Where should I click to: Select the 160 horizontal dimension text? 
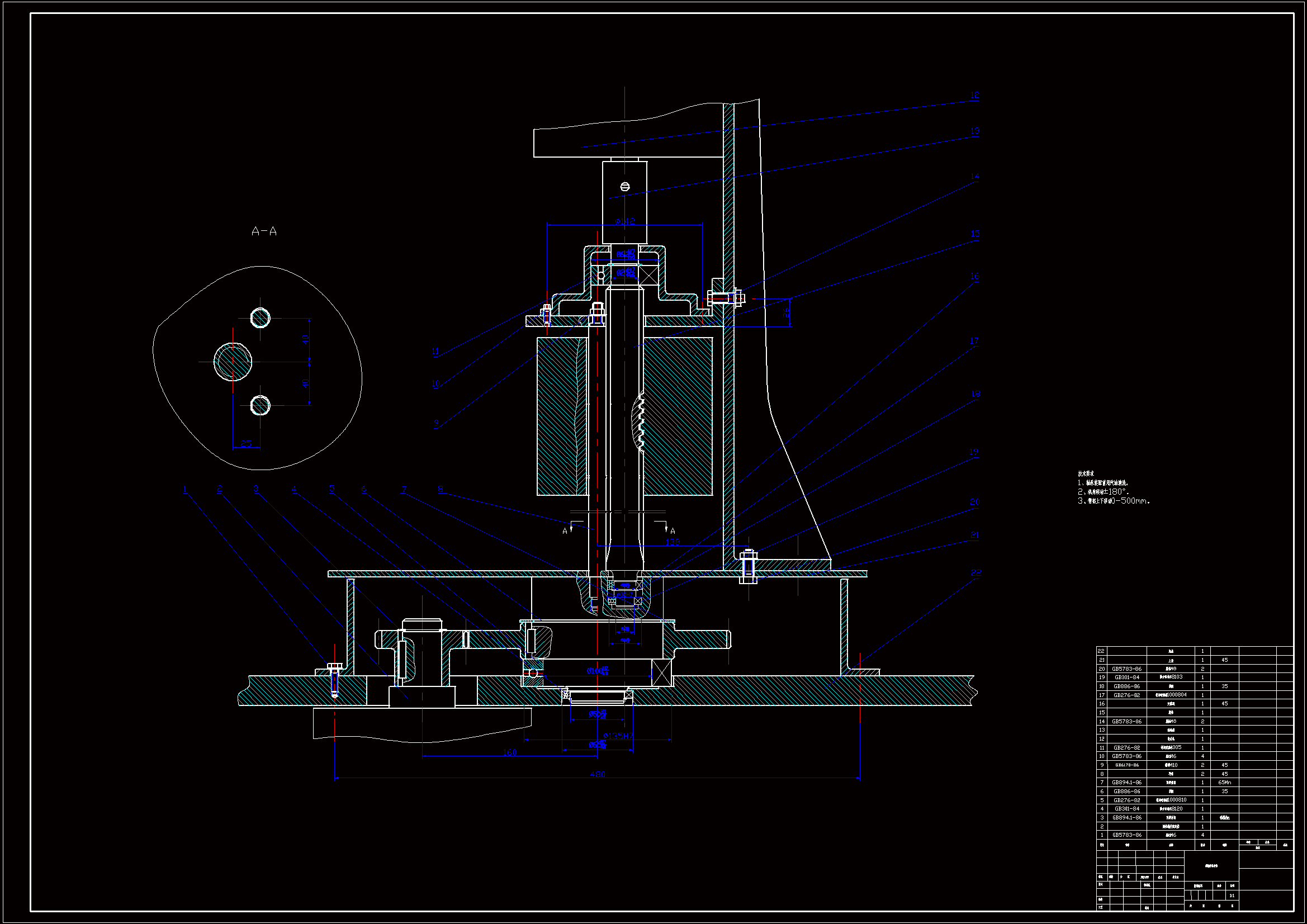tap(509, 752)
